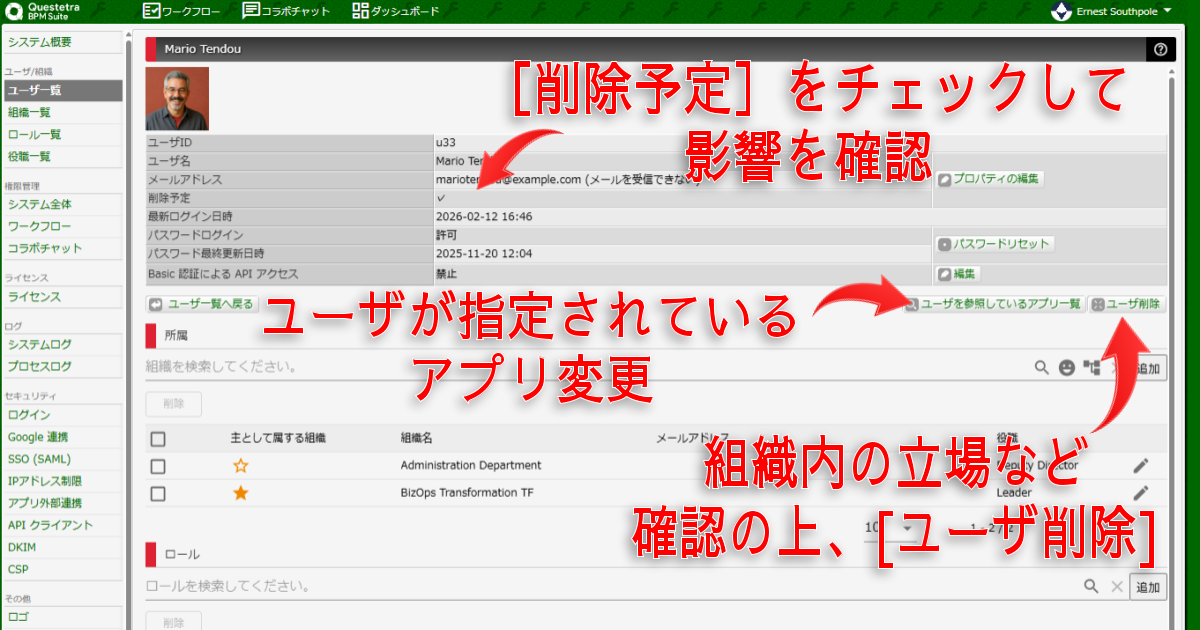Open the help question-mark icon on Mario Tendou header
This screenshot has width=1200, height=630.
pos(1160,49)
